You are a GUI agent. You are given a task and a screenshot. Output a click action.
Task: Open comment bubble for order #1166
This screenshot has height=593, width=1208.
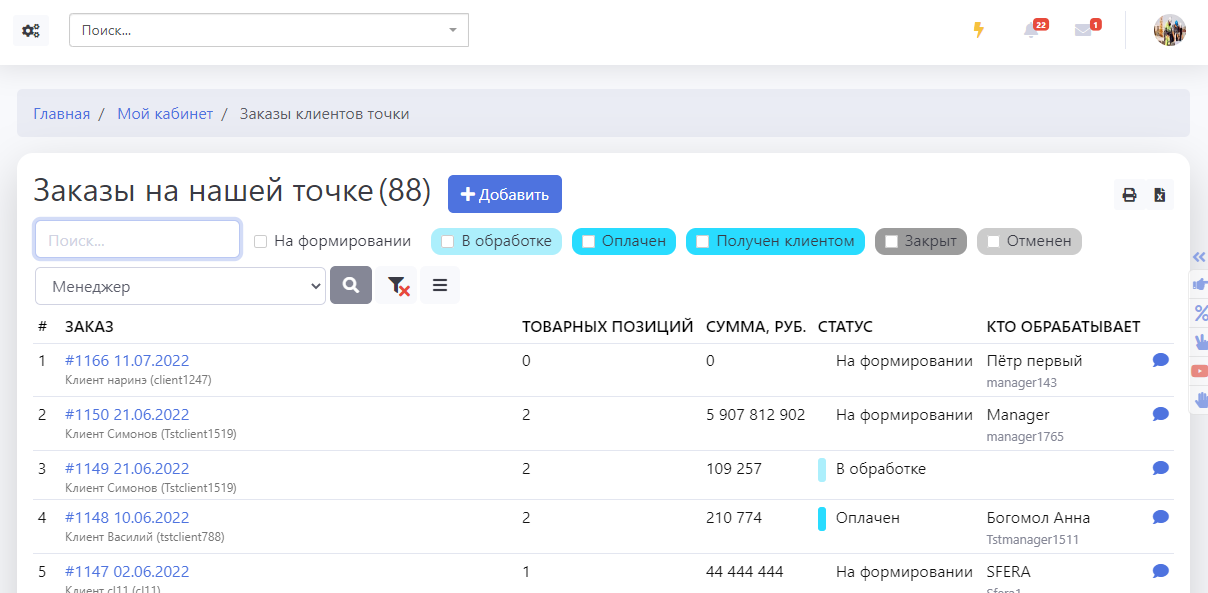[x=1160, y=360]
